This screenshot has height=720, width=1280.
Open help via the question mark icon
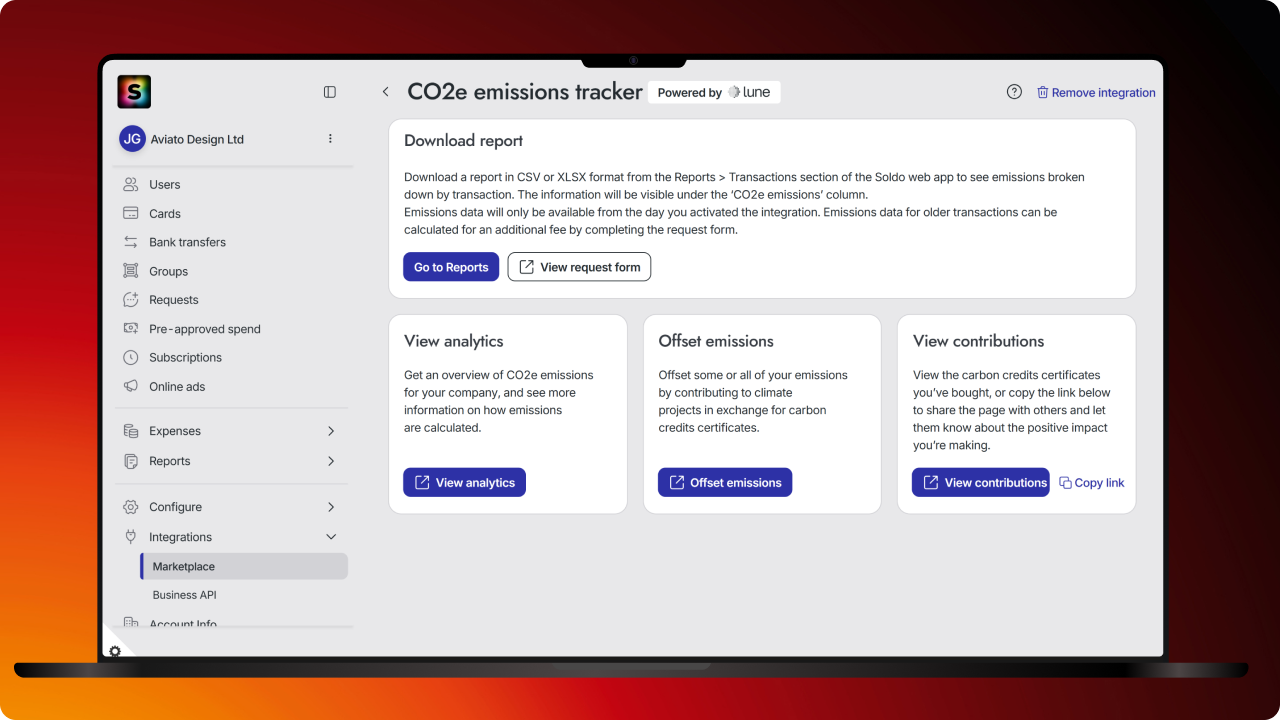1014,92
